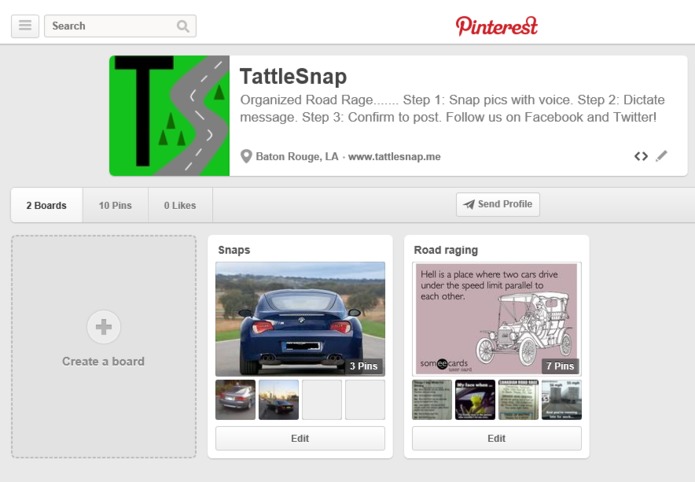Click the TattleSnap profile name
This screenshot has height=494, width=695.
(293, 77)
